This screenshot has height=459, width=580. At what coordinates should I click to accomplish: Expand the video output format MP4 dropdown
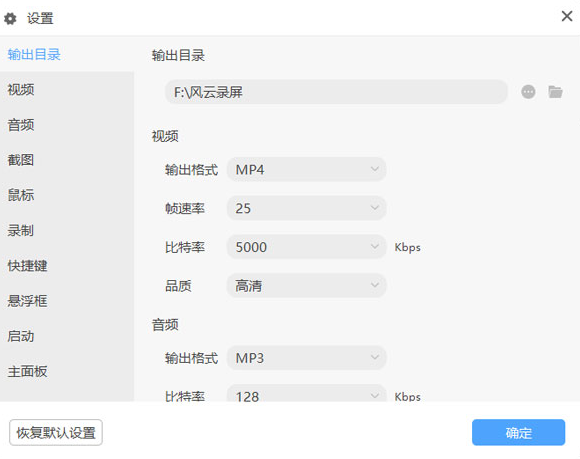click(306, 169)
